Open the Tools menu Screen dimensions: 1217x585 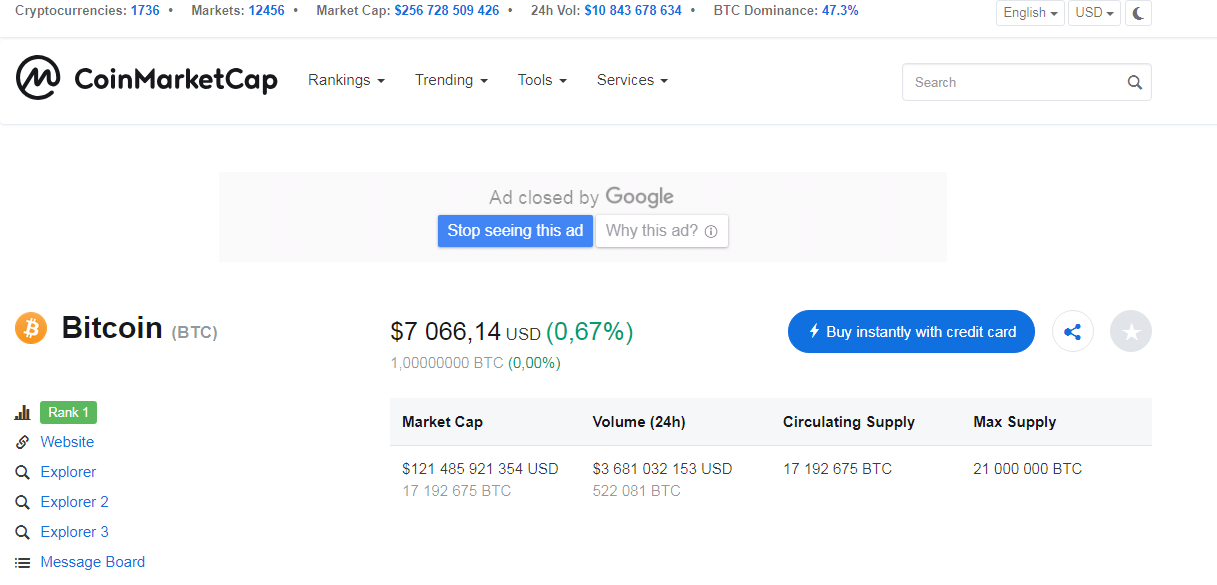[542, 80]
